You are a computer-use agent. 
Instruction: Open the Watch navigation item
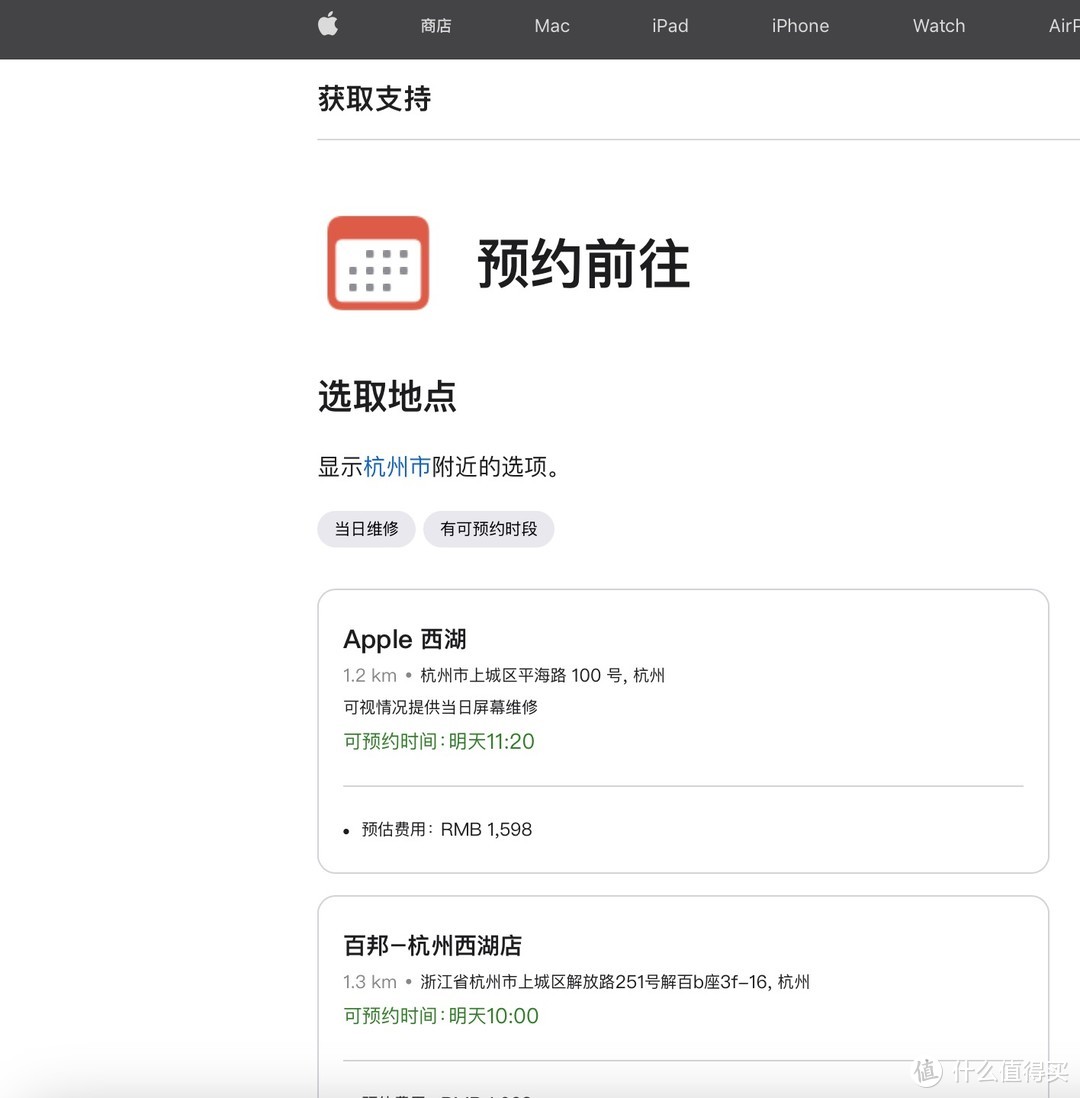click(938, 26)
